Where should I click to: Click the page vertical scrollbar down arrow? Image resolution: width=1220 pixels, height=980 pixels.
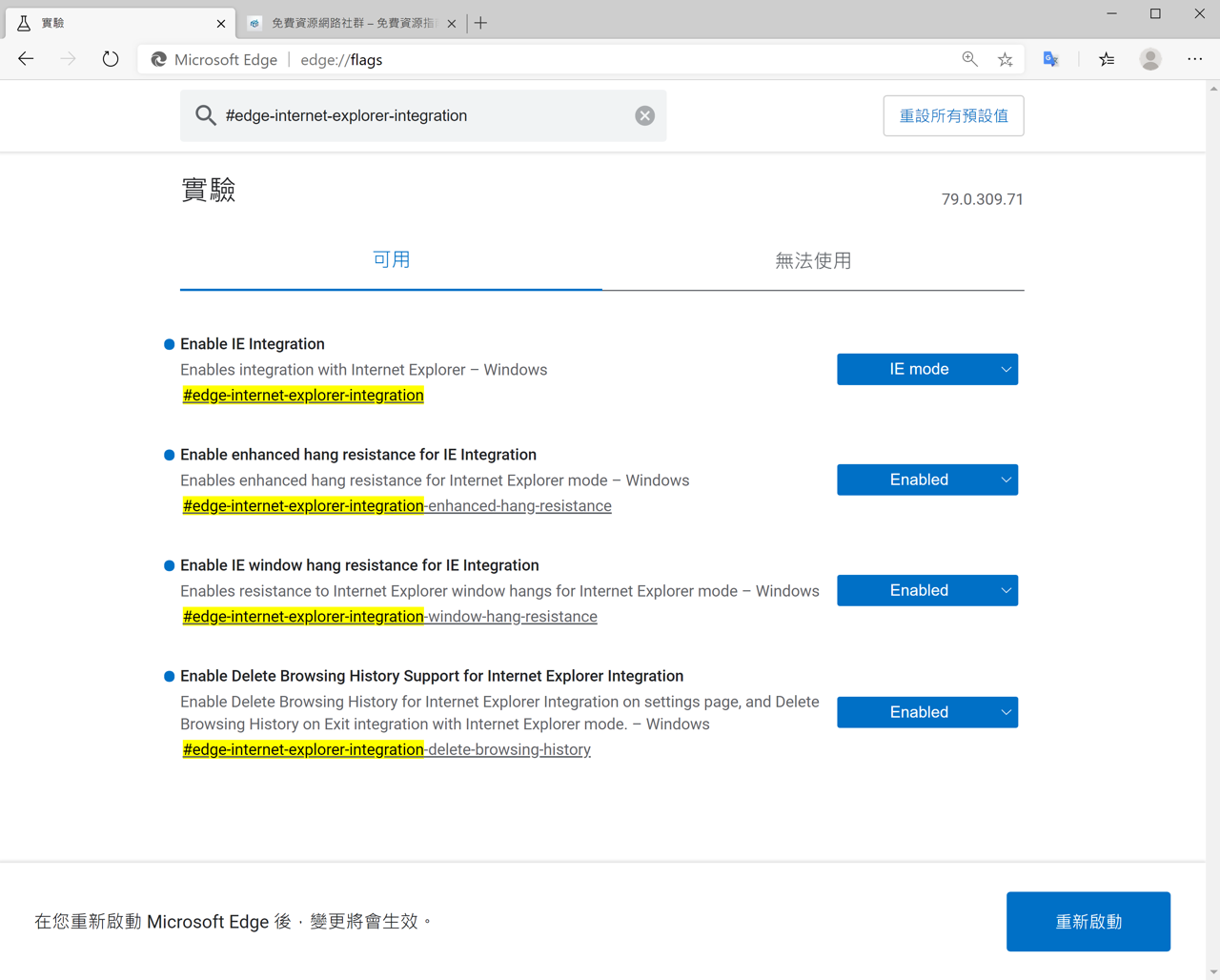click(1212, 971)
